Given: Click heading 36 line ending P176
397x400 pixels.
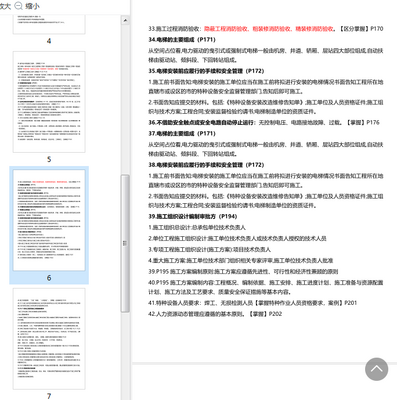Looking at the screenshot, I should [264, 122].
